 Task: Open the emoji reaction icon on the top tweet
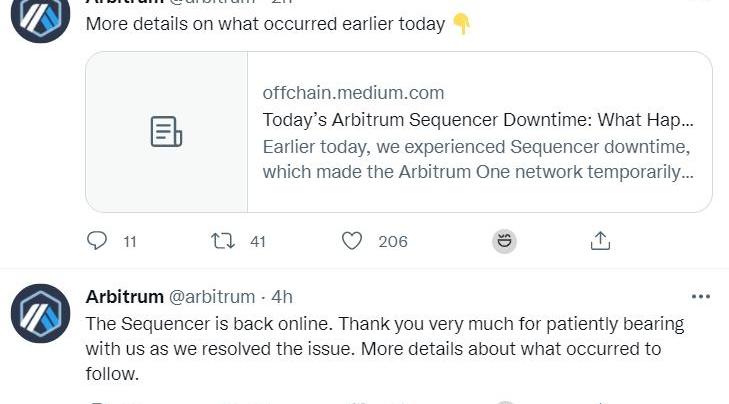(504, 241)
